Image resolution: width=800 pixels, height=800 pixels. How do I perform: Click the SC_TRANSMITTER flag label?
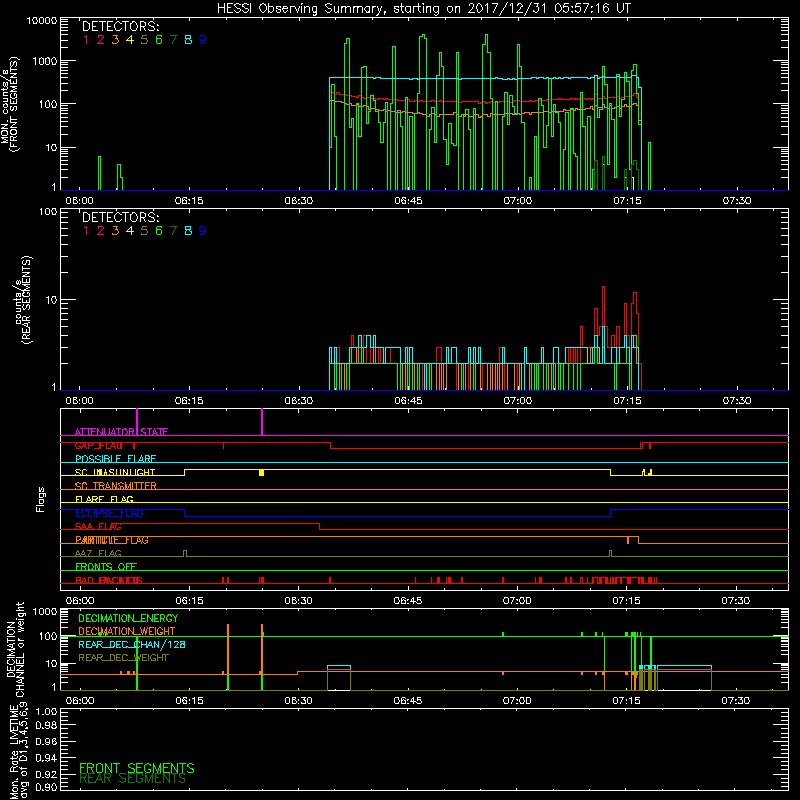[x=116, y=486]
